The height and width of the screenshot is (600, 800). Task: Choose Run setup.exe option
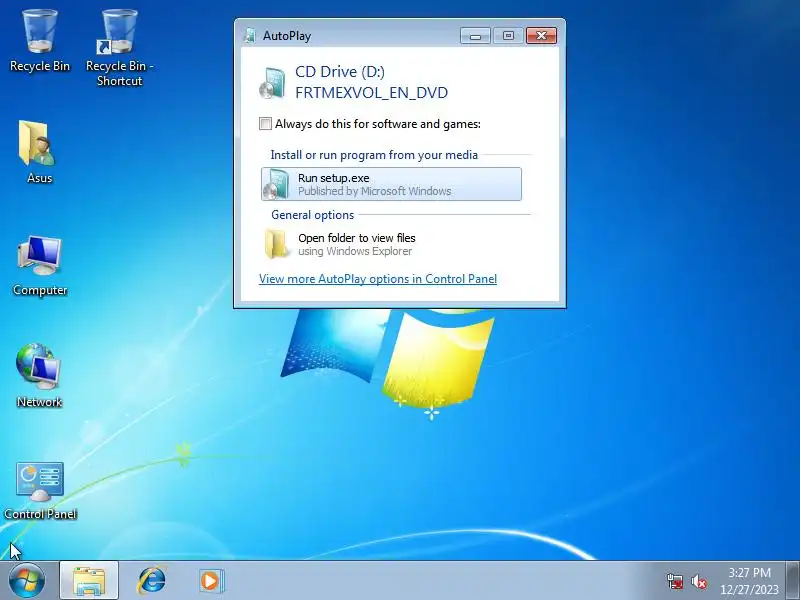point(391,184)
